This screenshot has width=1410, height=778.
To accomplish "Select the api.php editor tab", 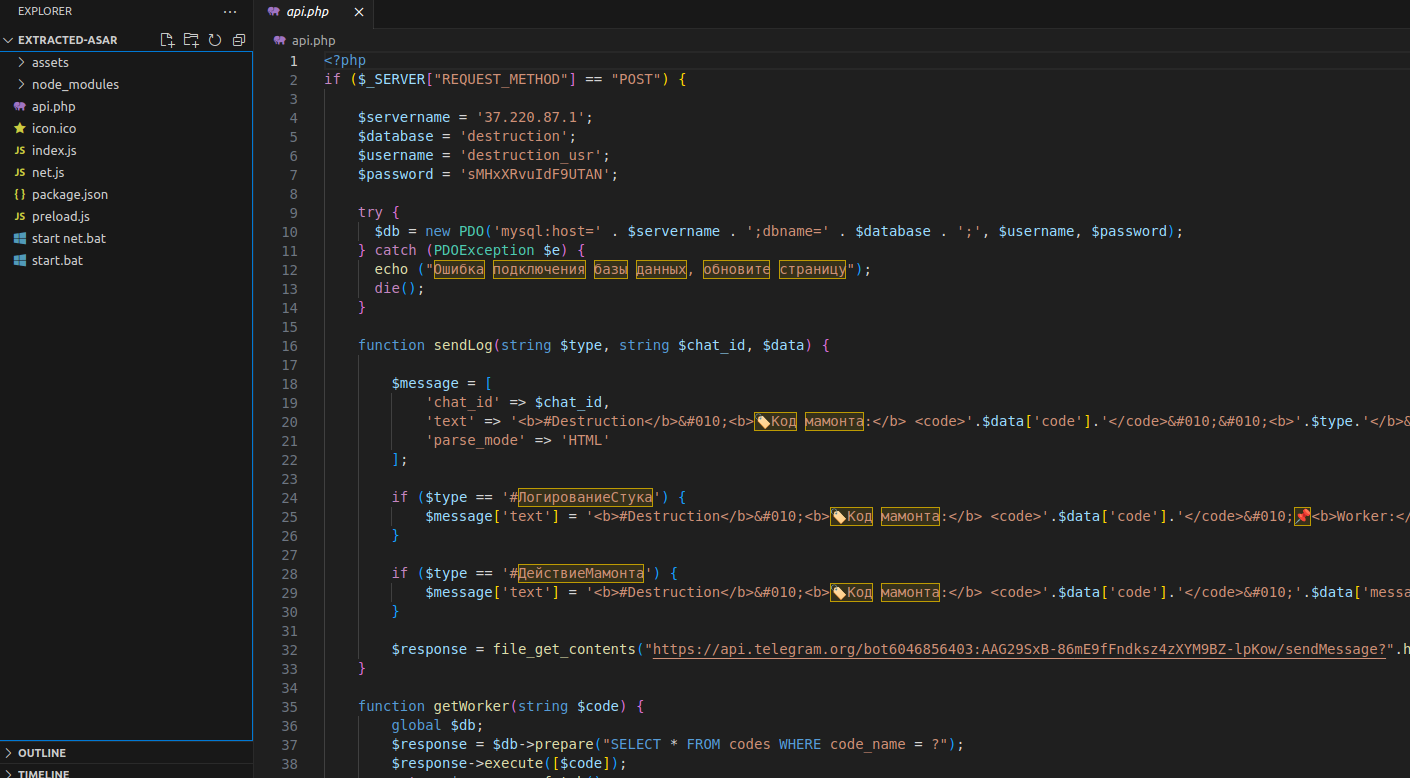I will pyautogui.click(x=315, y=13).
